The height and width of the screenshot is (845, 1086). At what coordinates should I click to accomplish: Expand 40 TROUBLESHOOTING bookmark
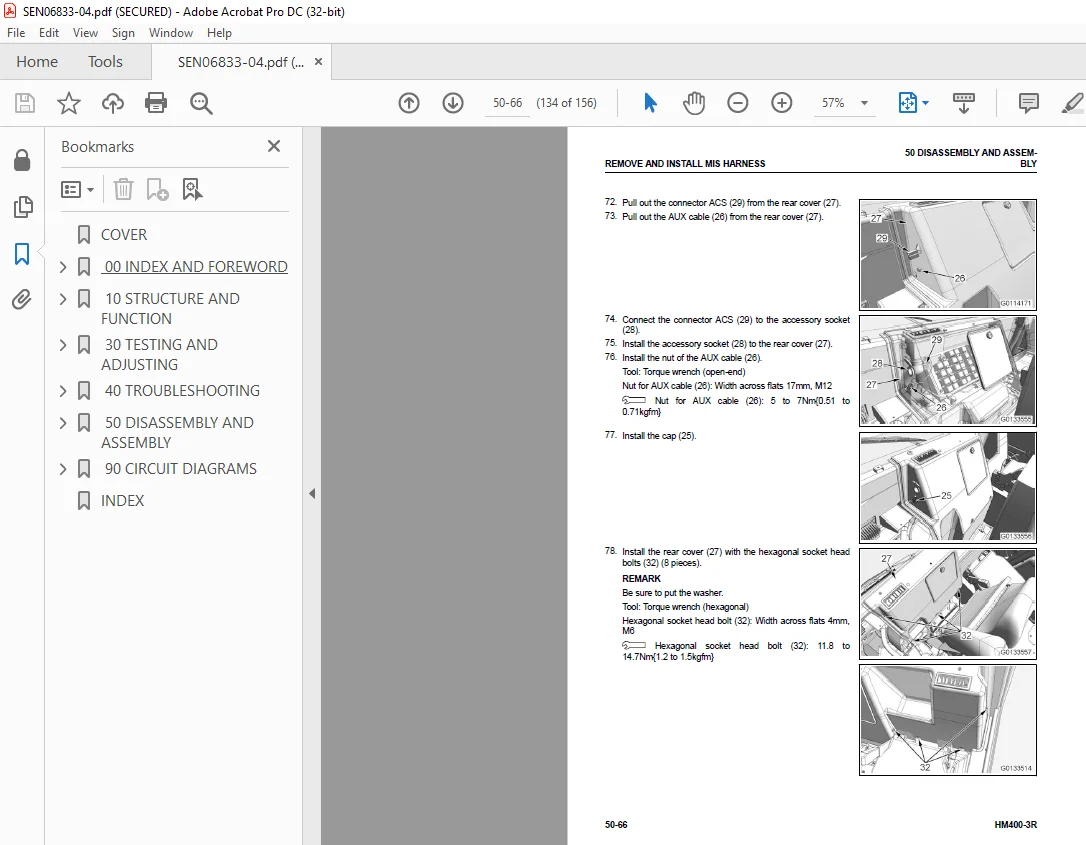[63, 391]
